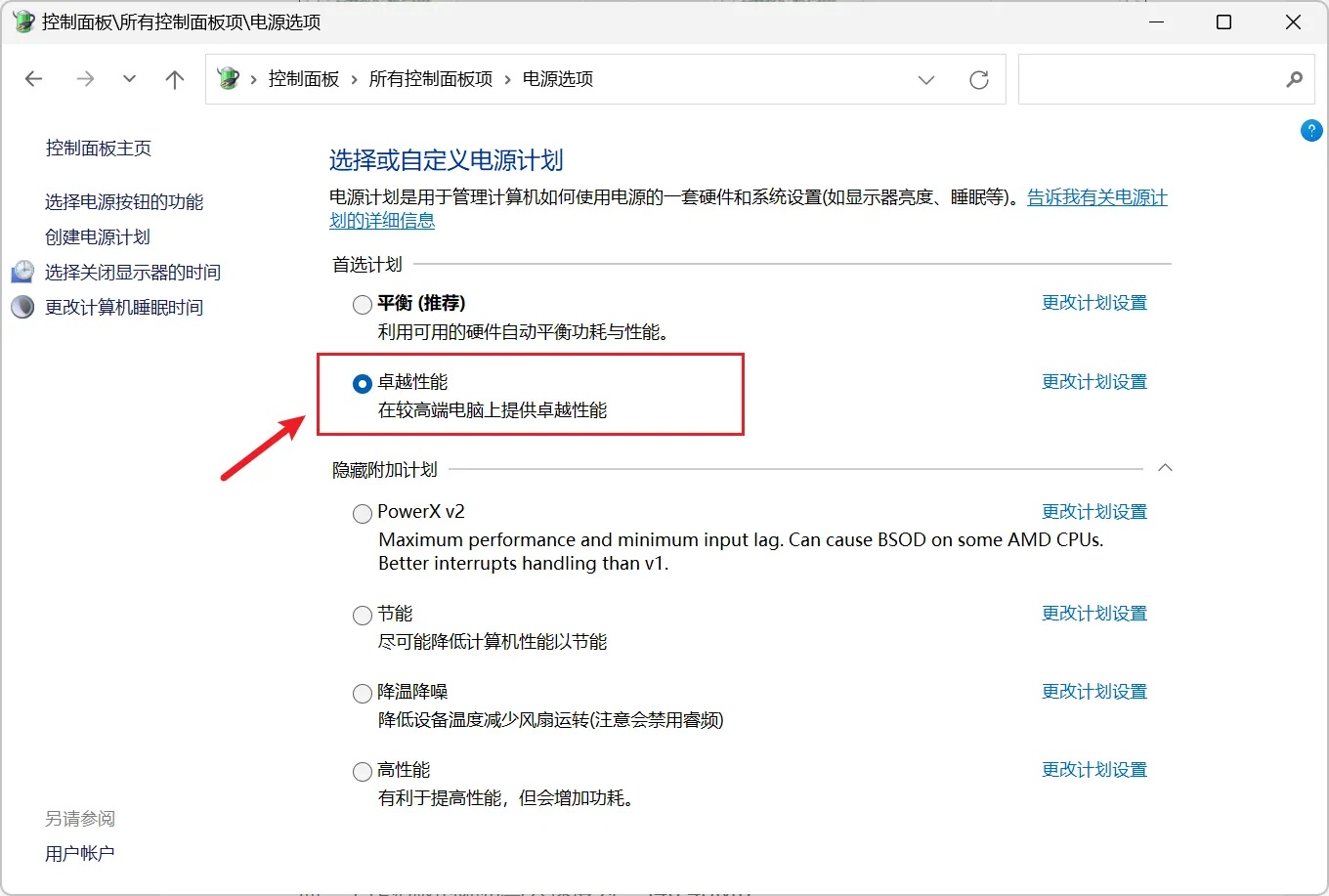
Task: Open 所有控制面板项 from the breadcrumb
Action: pos(431,79)
